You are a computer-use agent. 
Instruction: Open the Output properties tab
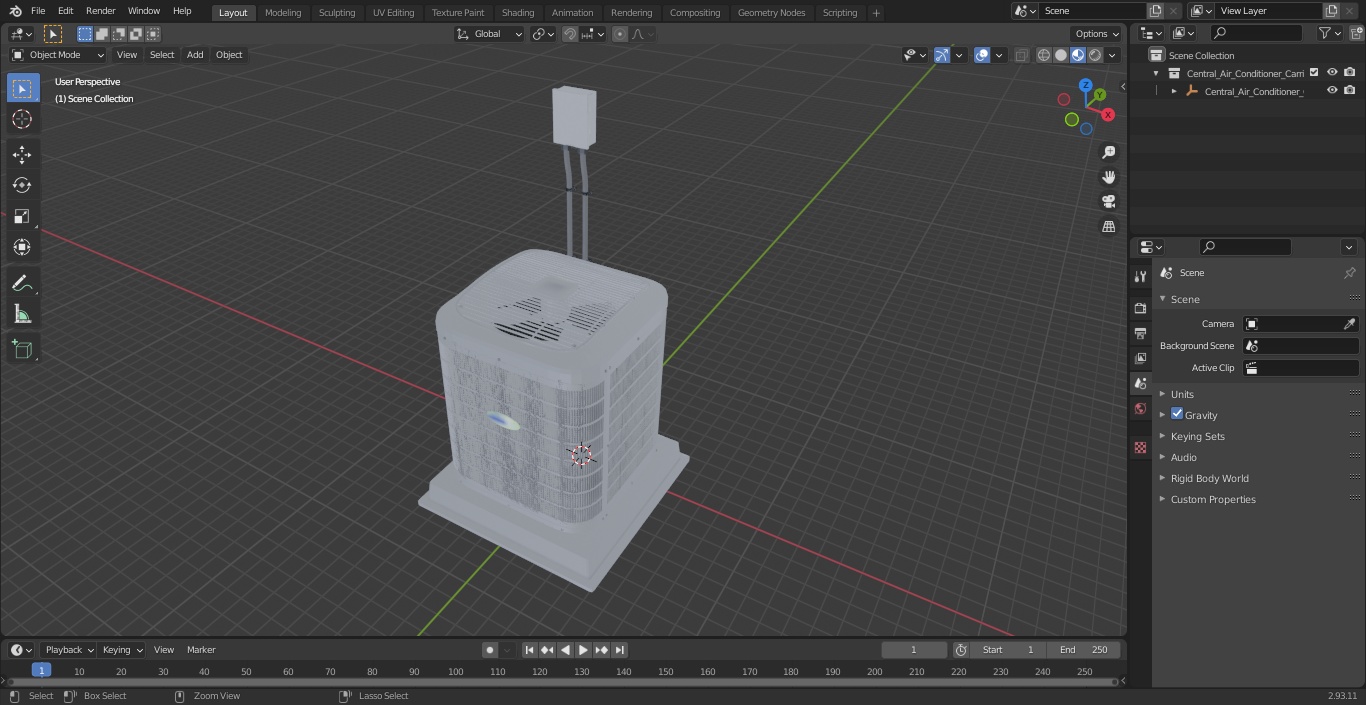tap(1140, 333)
